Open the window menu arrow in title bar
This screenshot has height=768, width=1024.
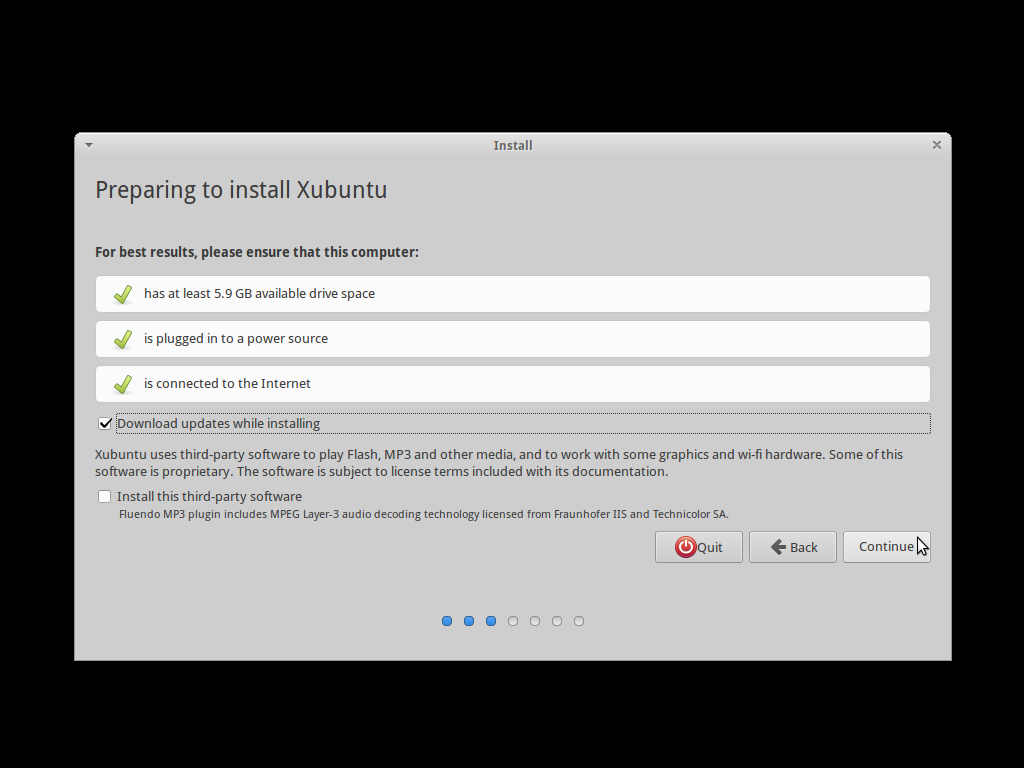(89, 145)
